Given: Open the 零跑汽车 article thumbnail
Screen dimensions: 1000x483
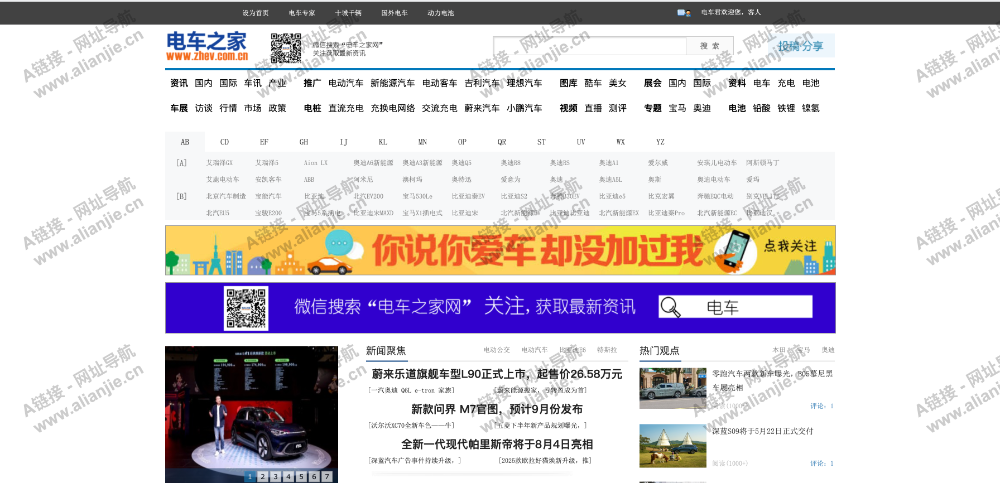Looking at the screenshot, I should 673,388.
